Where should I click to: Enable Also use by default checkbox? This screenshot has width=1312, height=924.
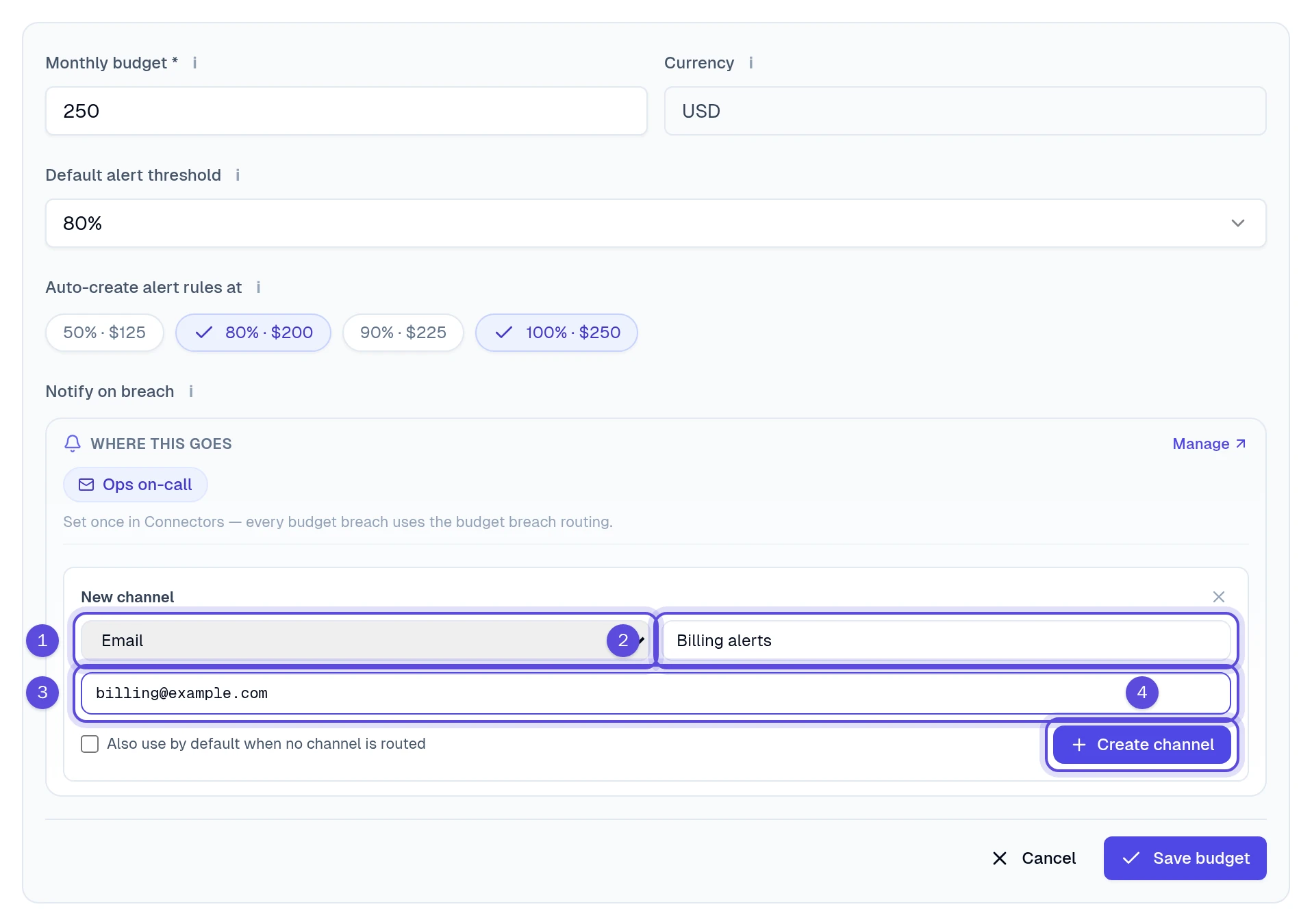[x=90, y=744]
